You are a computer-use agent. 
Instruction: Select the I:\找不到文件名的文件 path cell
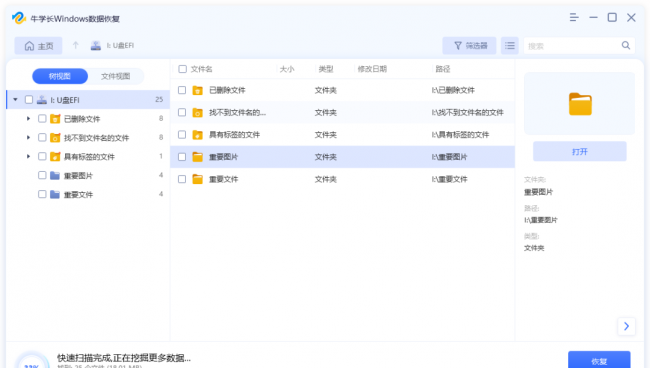click(468, 112)
